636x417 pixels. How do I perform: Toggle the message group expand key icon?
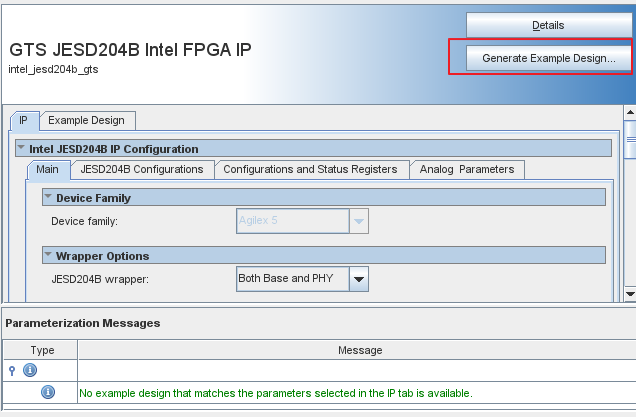click(x=12, y=370)
